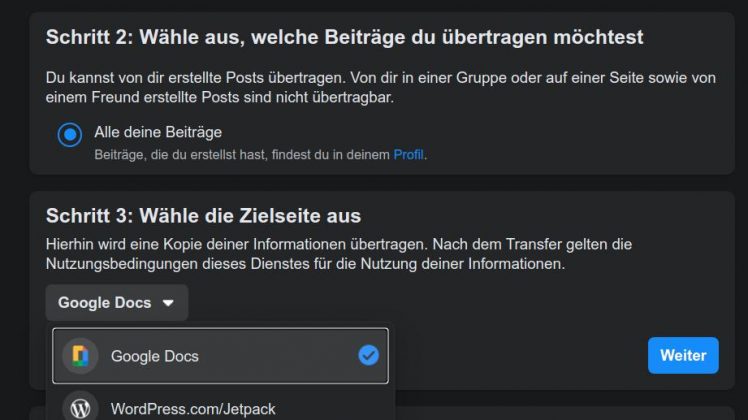The width and height of the screenshot is (748, 420).
Task: Click the 'Schritt 3: Wähle die Zielseite aus' heading
Action: click(203, 216)
